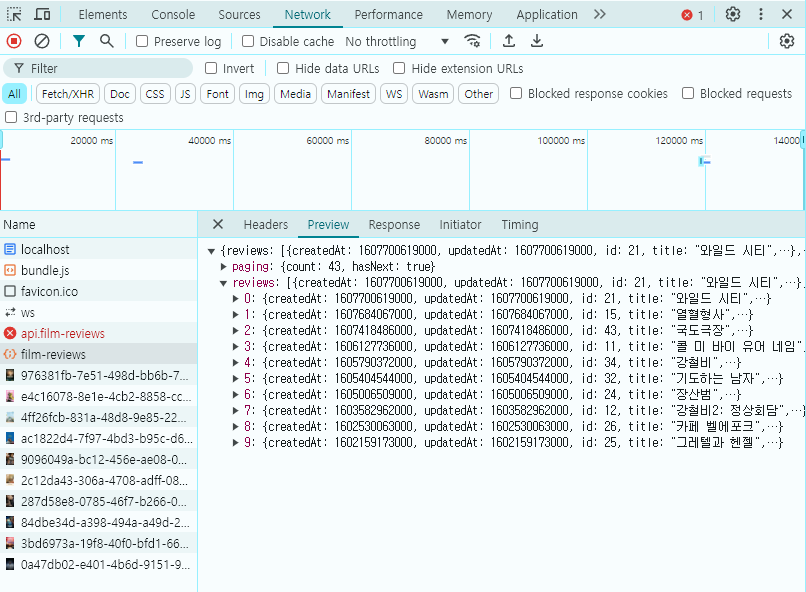Open the Response tab of request

394,225
